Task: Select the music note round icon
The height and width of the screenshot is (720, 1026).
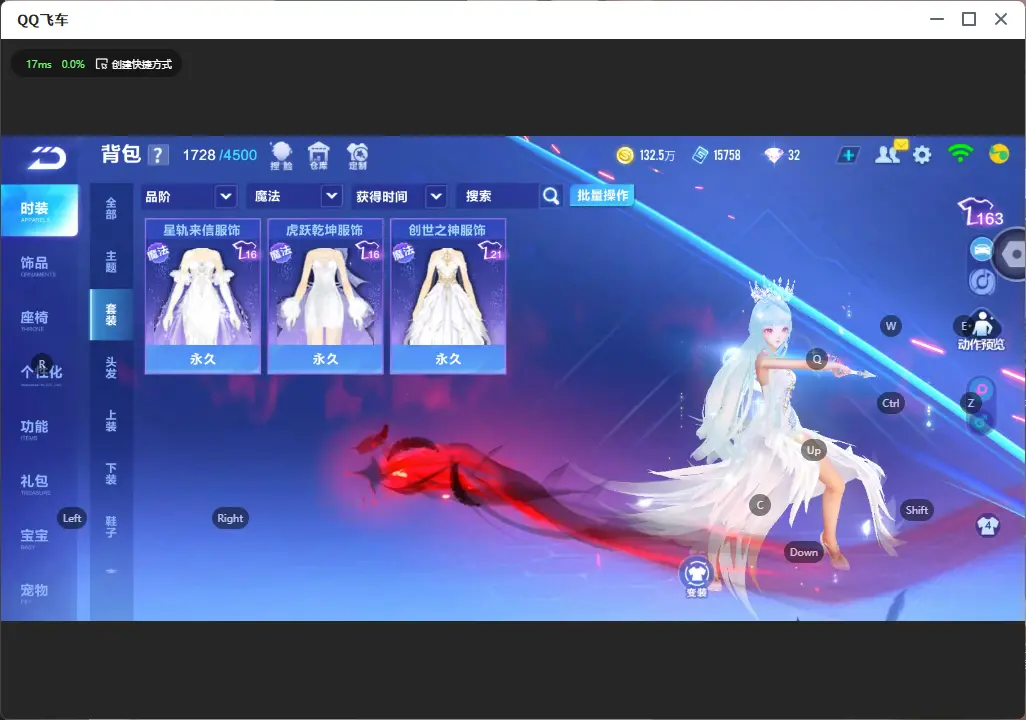Action: click(x=982, y=281)
